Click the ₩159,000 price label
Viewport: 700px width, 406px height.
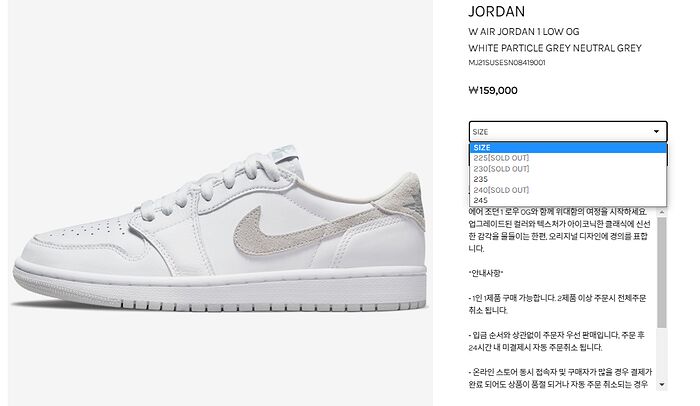493,91
